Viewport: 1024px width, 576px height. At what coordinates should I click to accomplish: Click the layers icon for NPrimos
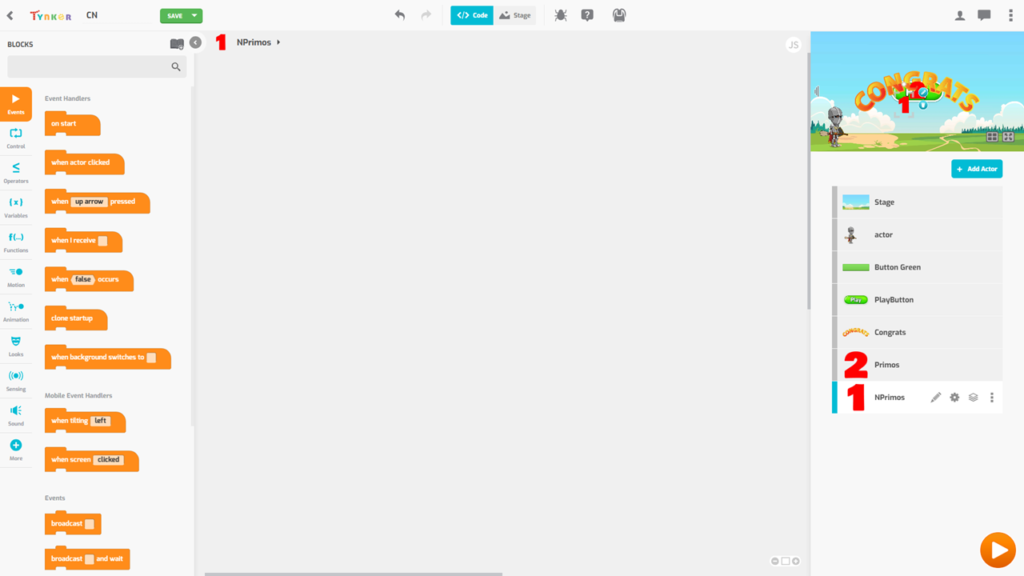[x=973, y=397]
